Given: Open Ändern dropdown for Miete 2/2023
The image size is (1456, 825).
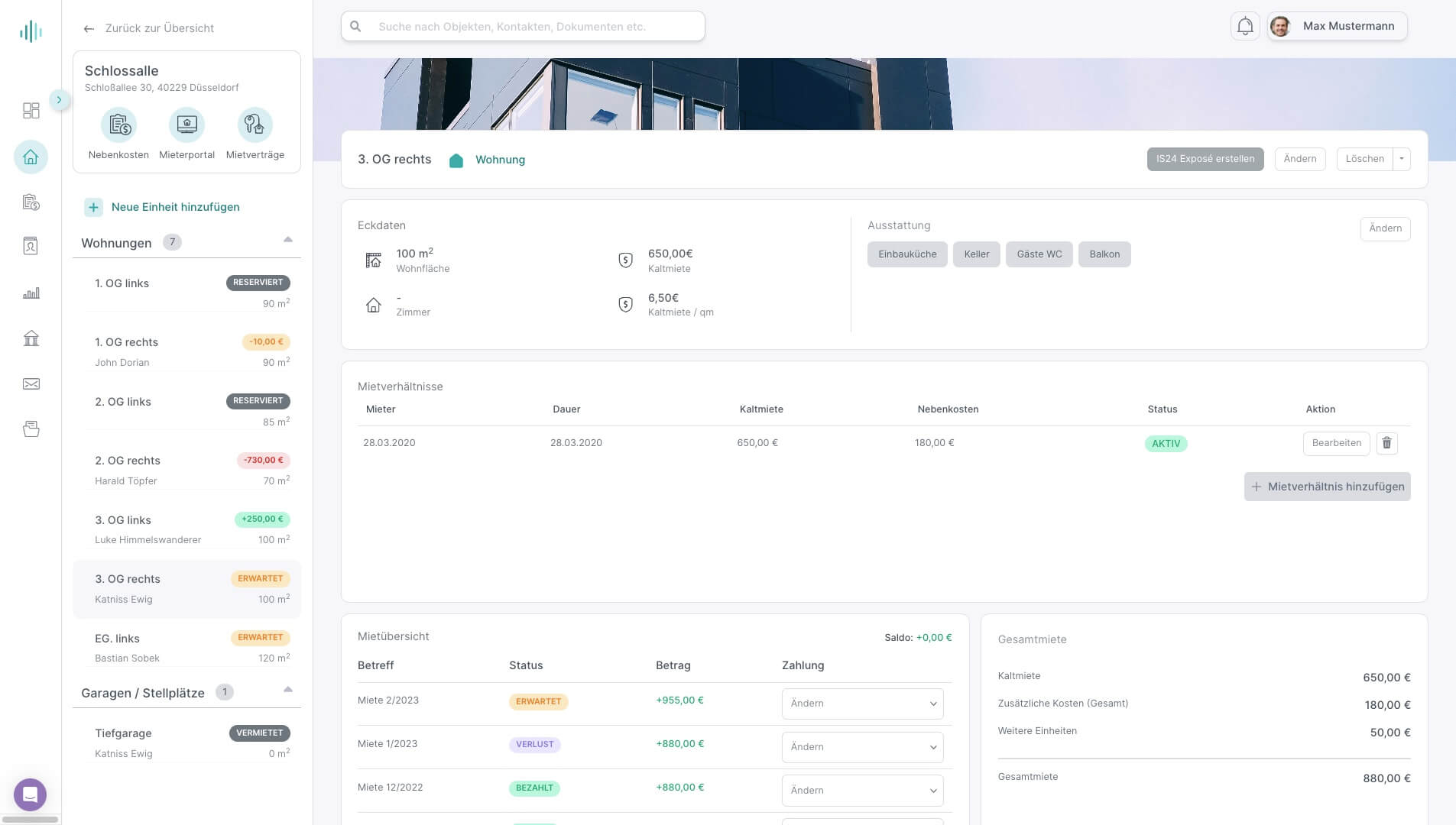Looking at the screenshot, I should (x=862, y=704).
